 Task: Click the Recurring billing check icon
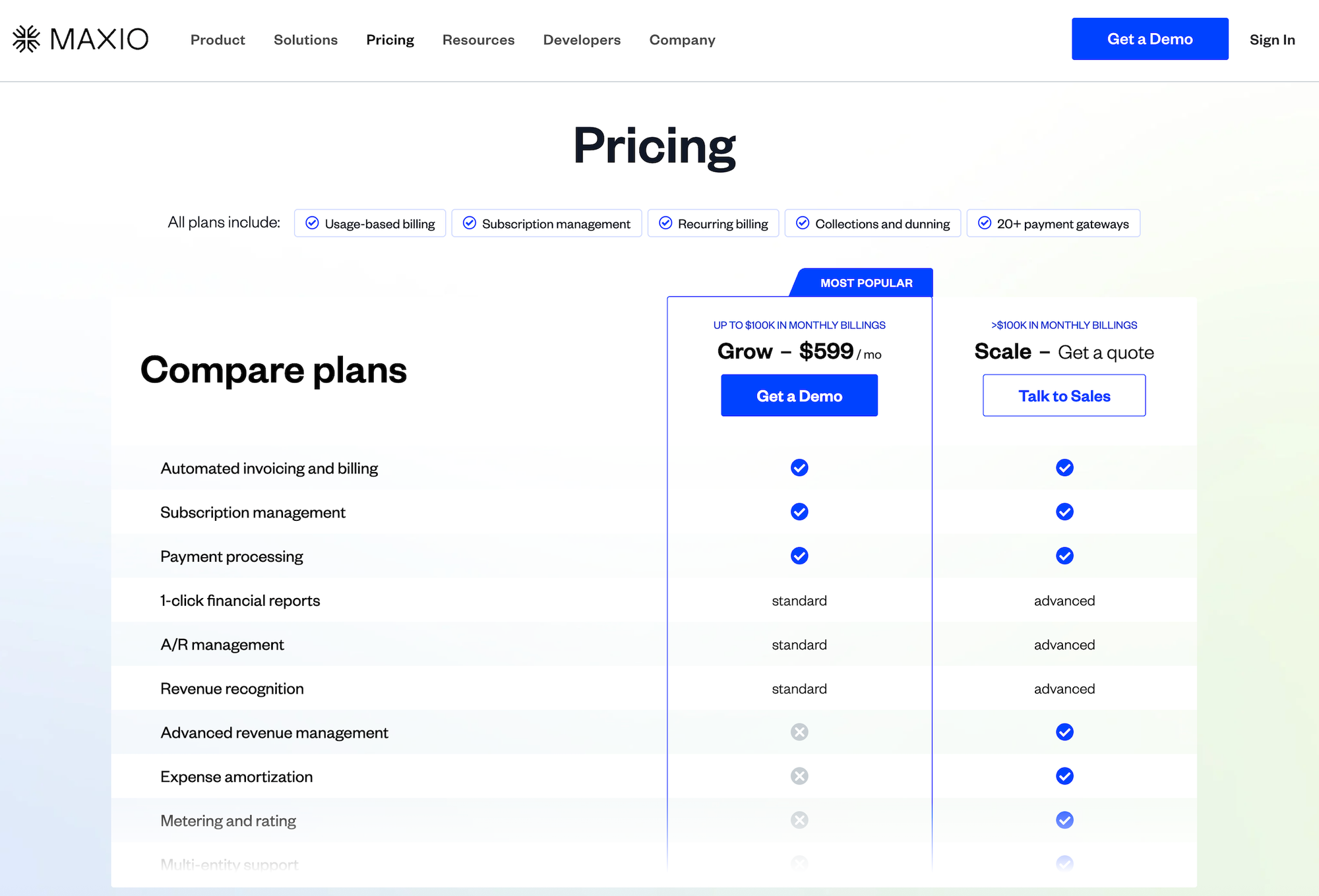(x=665, y=223)
